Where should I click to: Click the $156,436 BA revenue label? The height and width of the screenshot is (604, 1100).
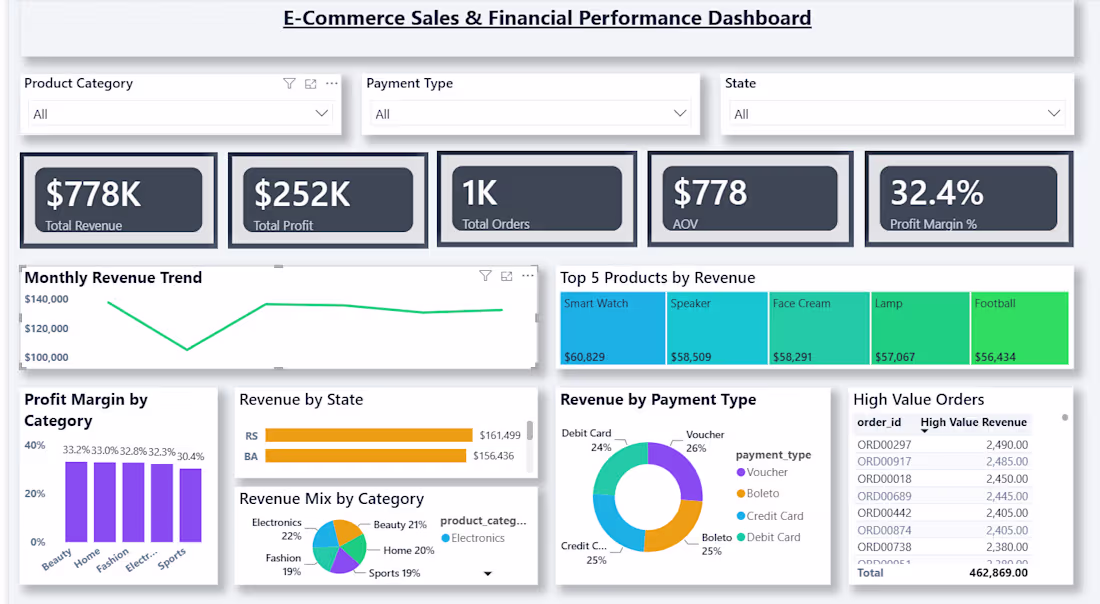click(x=493, y=456)
